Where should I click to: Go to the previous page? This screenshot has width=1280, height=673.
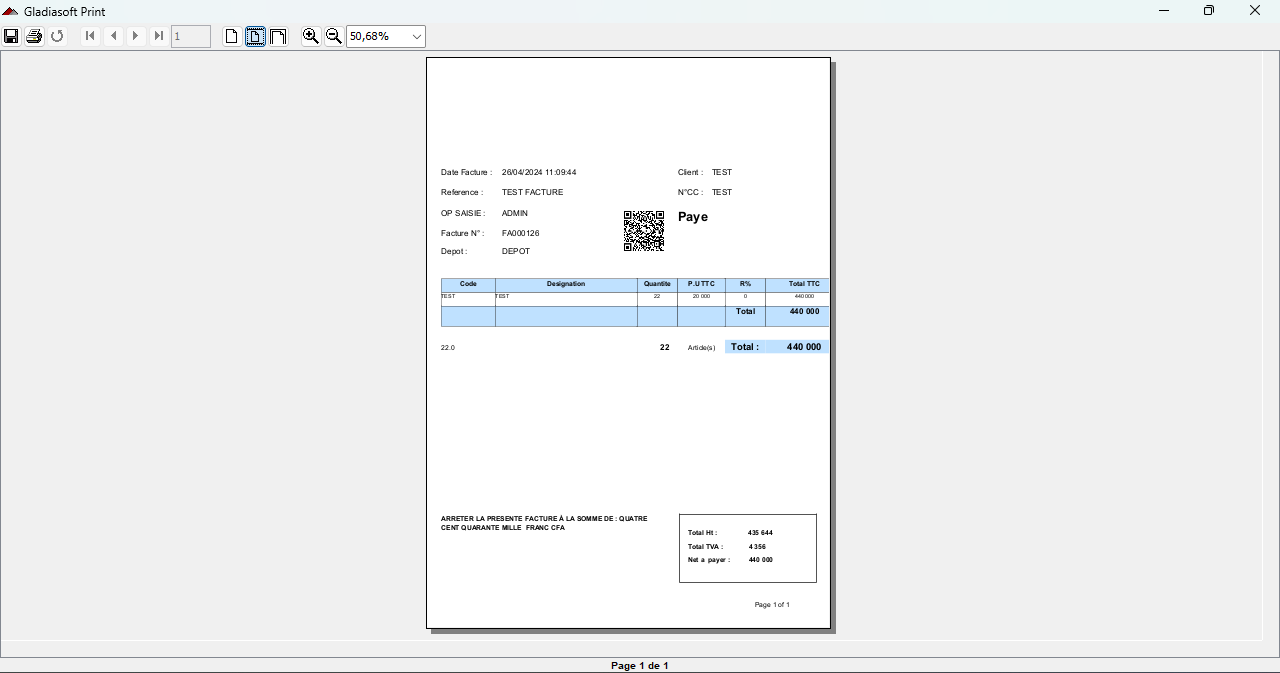pyautogui.click(x=113, y=36)
